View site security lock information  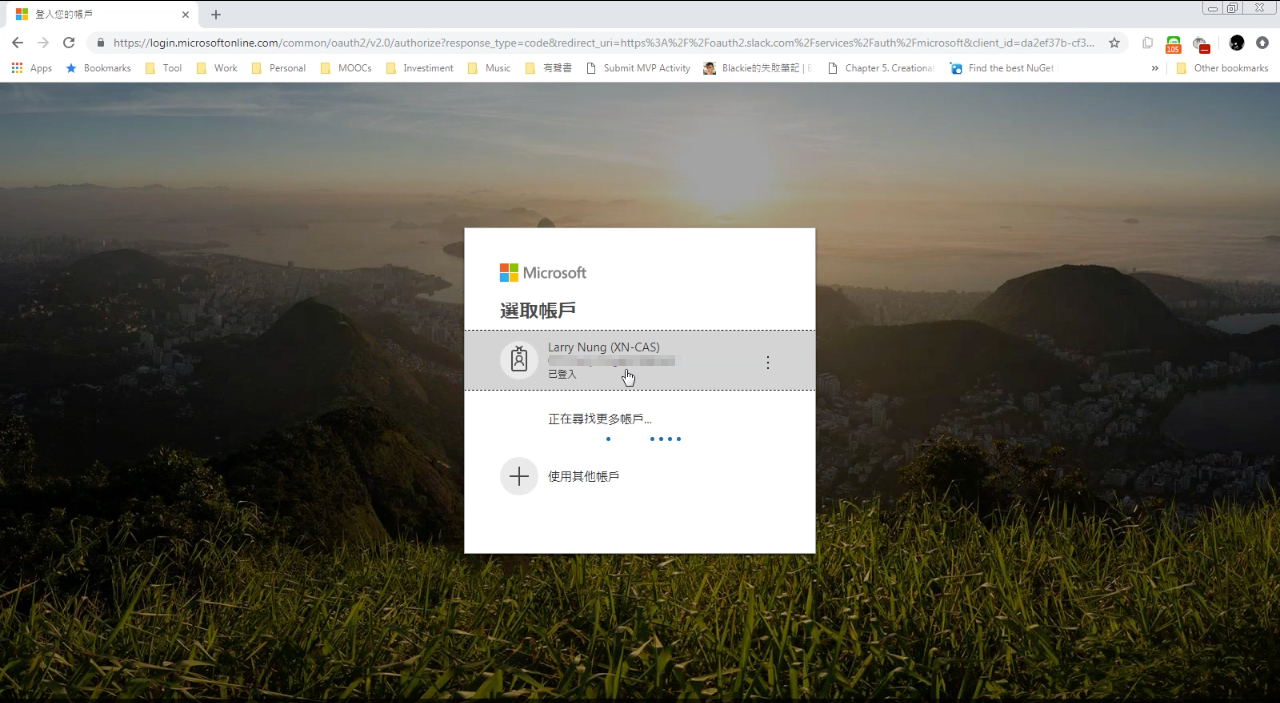pyautogui.click(x=100, y=43)
